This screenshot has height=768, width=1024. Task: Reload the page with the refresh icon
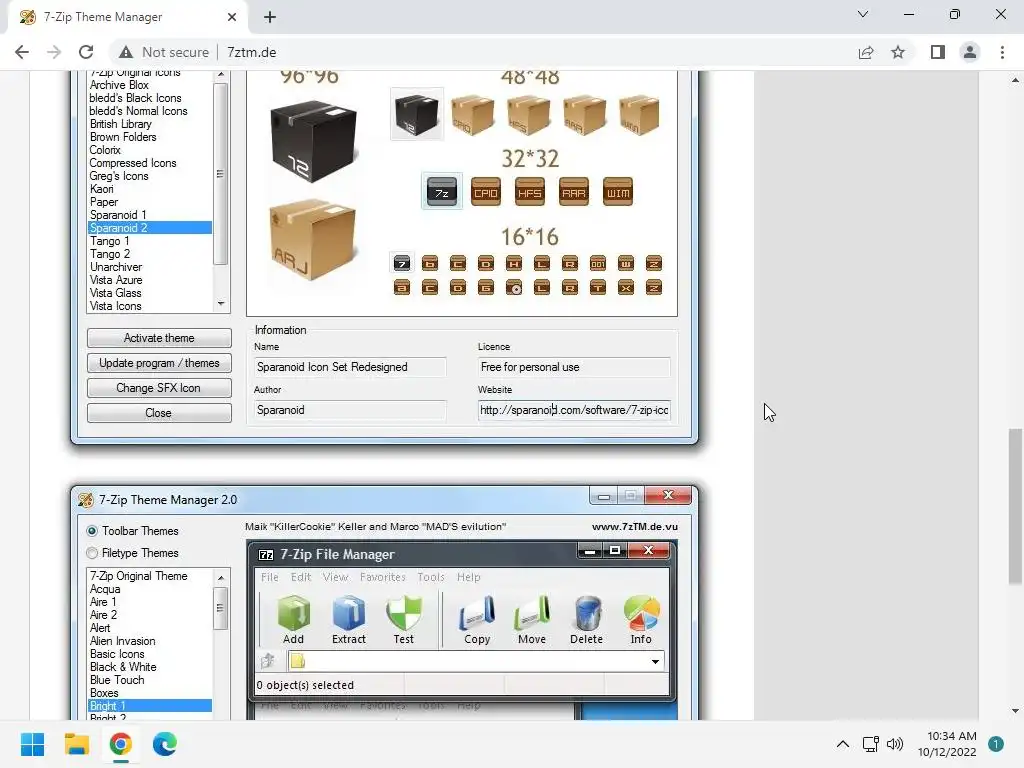click(86, 52)
